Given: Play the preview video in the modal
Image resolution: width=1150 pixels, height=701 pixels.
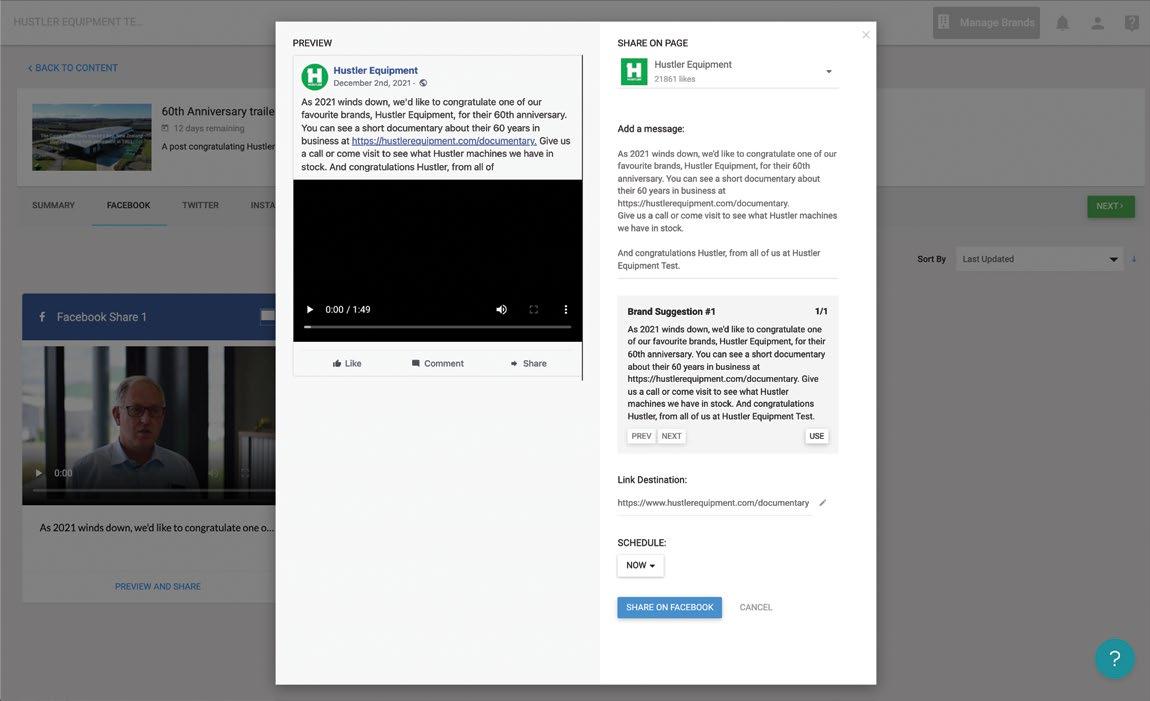Looking at the screenshot, I should tap(310, 309).
